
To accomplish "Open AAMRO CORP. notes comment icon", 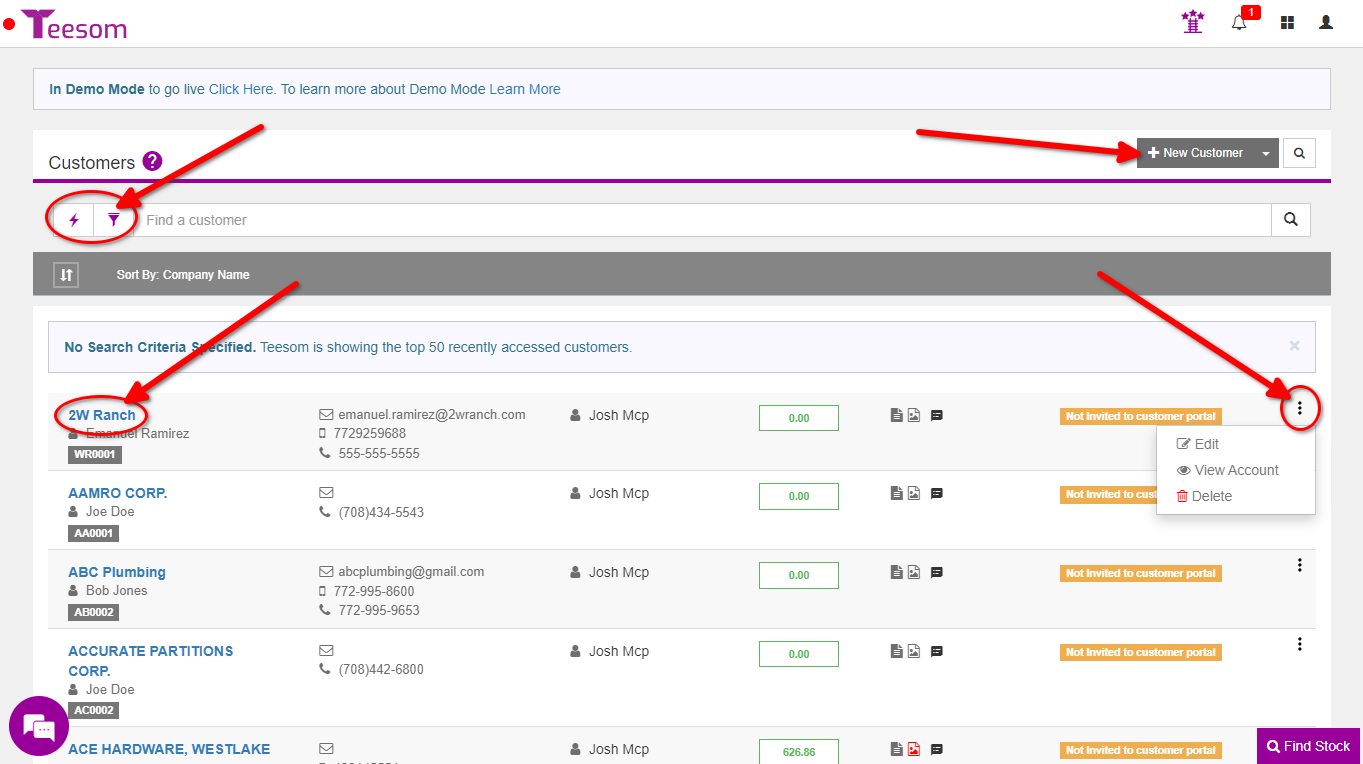I will click(937, 494).
